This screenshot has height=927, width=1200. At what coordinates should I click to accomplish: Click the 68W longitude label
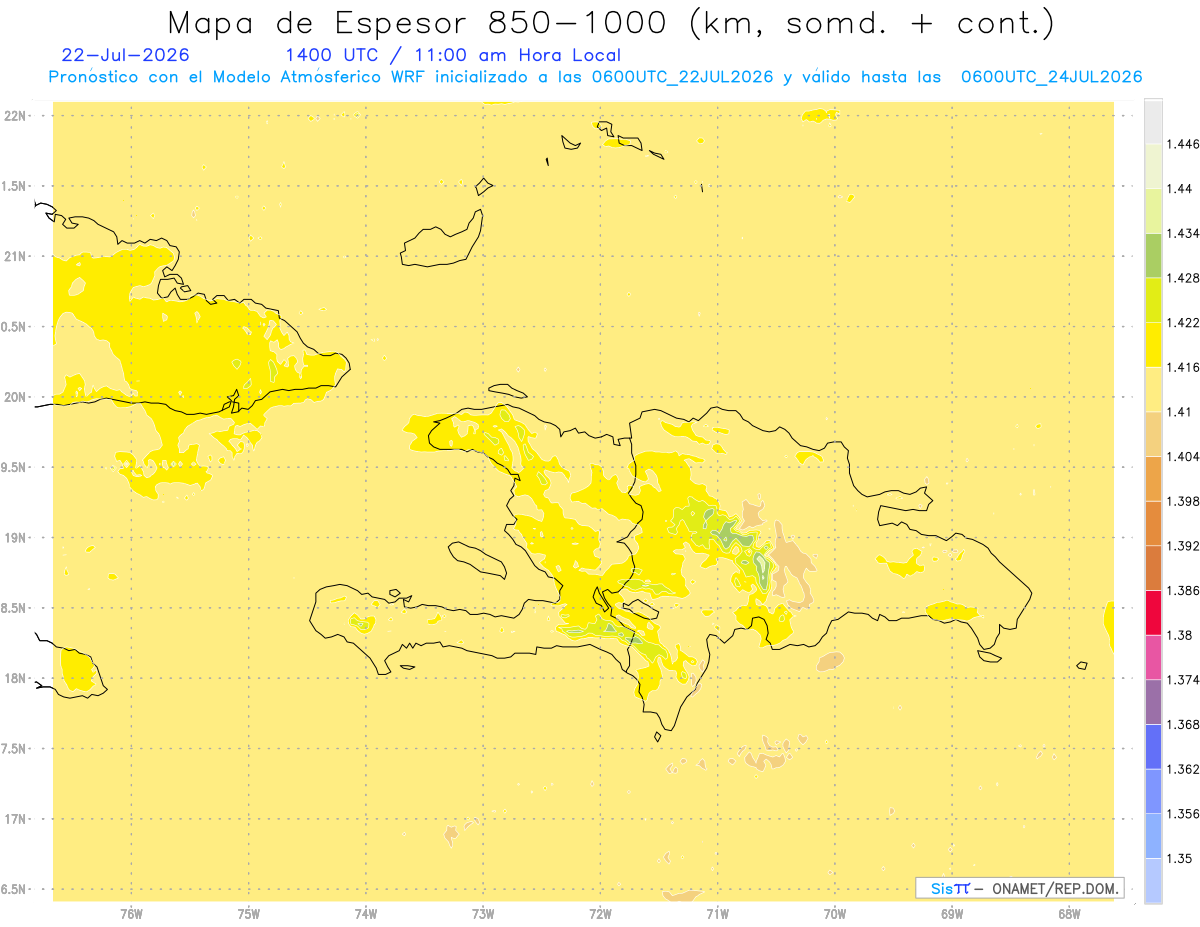[1069, 913]
